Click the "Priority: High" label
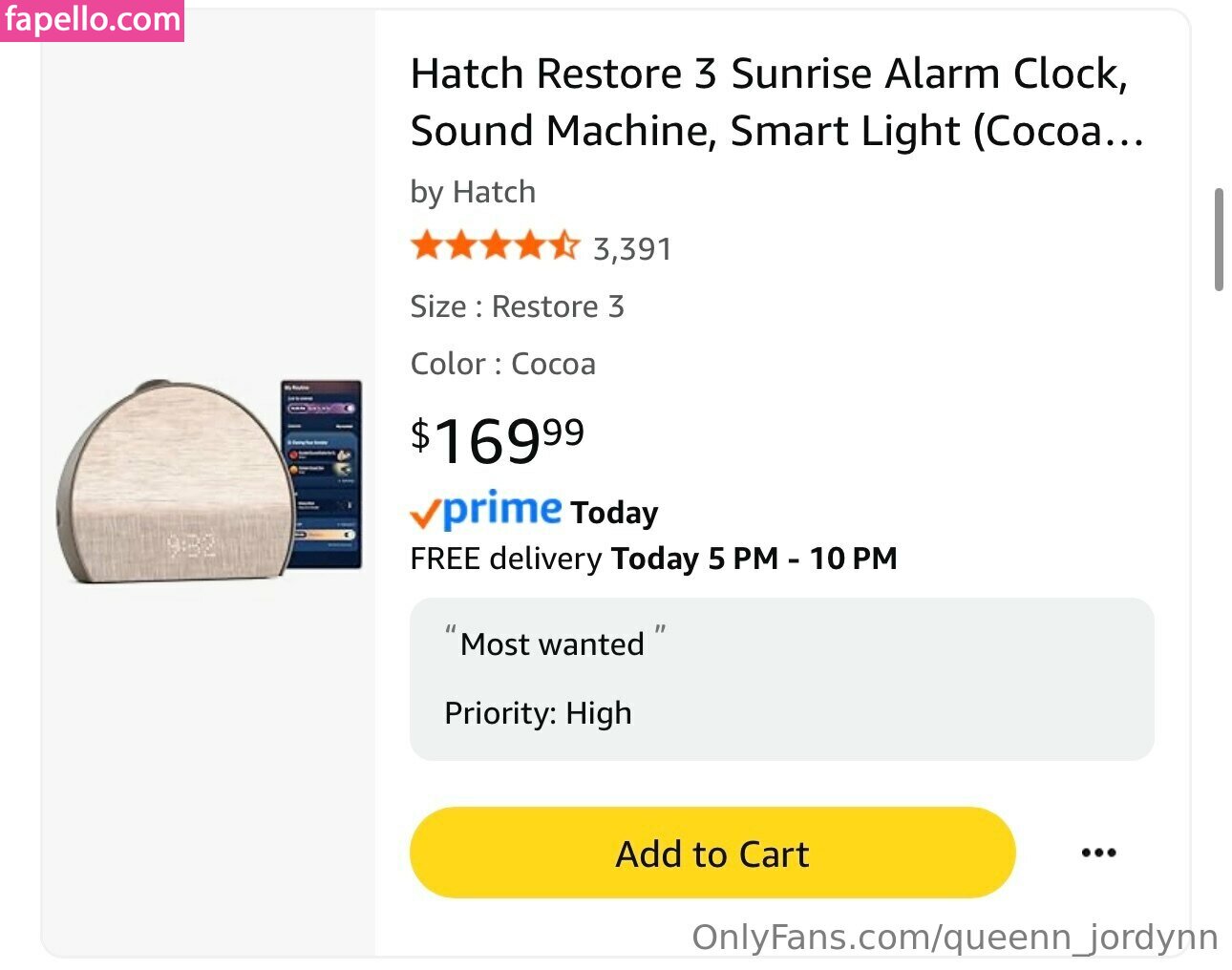This screenshot has width=1232, height=970. tap(538, 713)
